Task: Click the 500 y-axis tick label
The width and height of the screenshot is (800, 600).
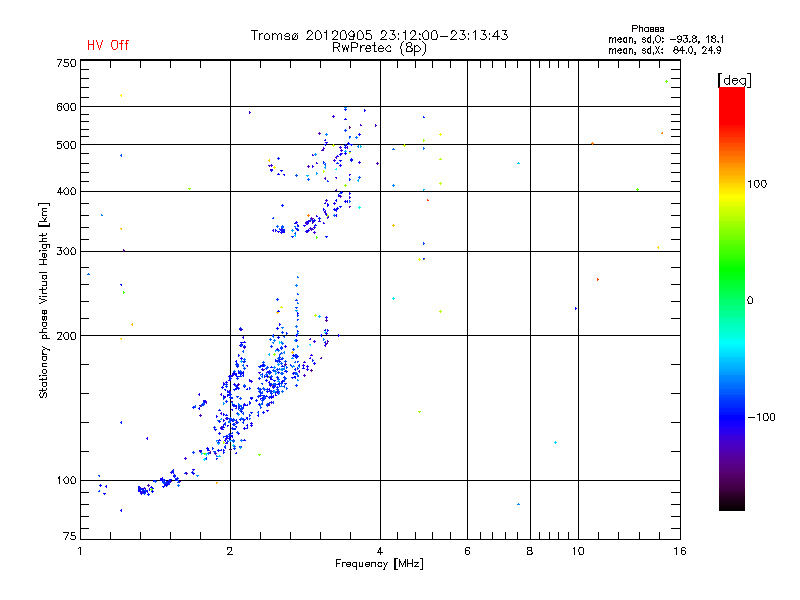Action: coord(66,145)
